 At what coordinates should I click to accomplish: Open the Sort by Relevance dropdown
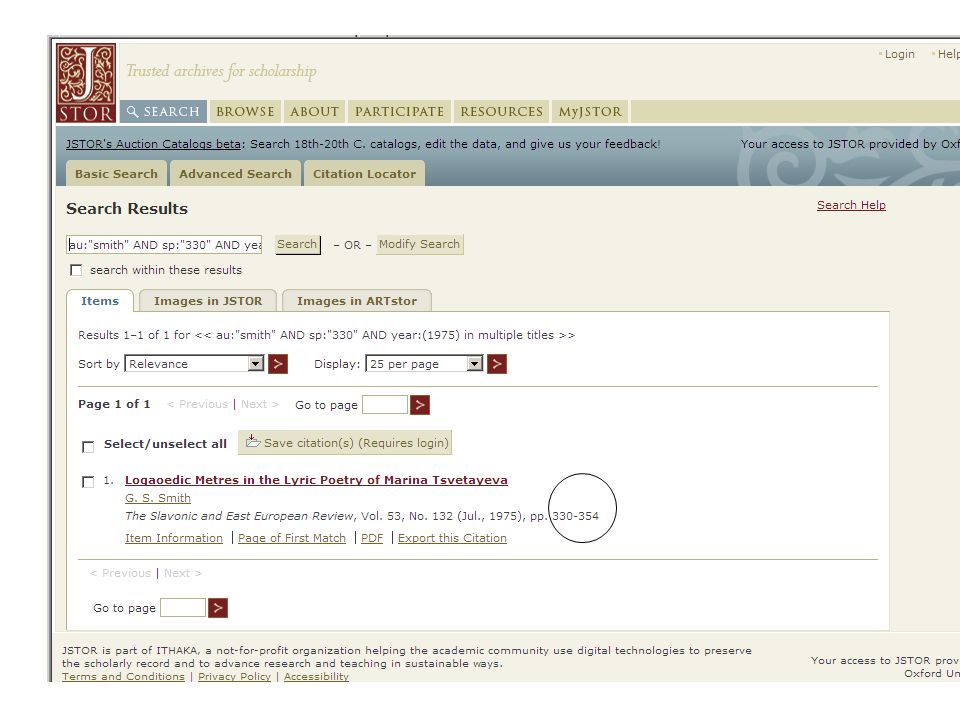(x=194, y=364)
